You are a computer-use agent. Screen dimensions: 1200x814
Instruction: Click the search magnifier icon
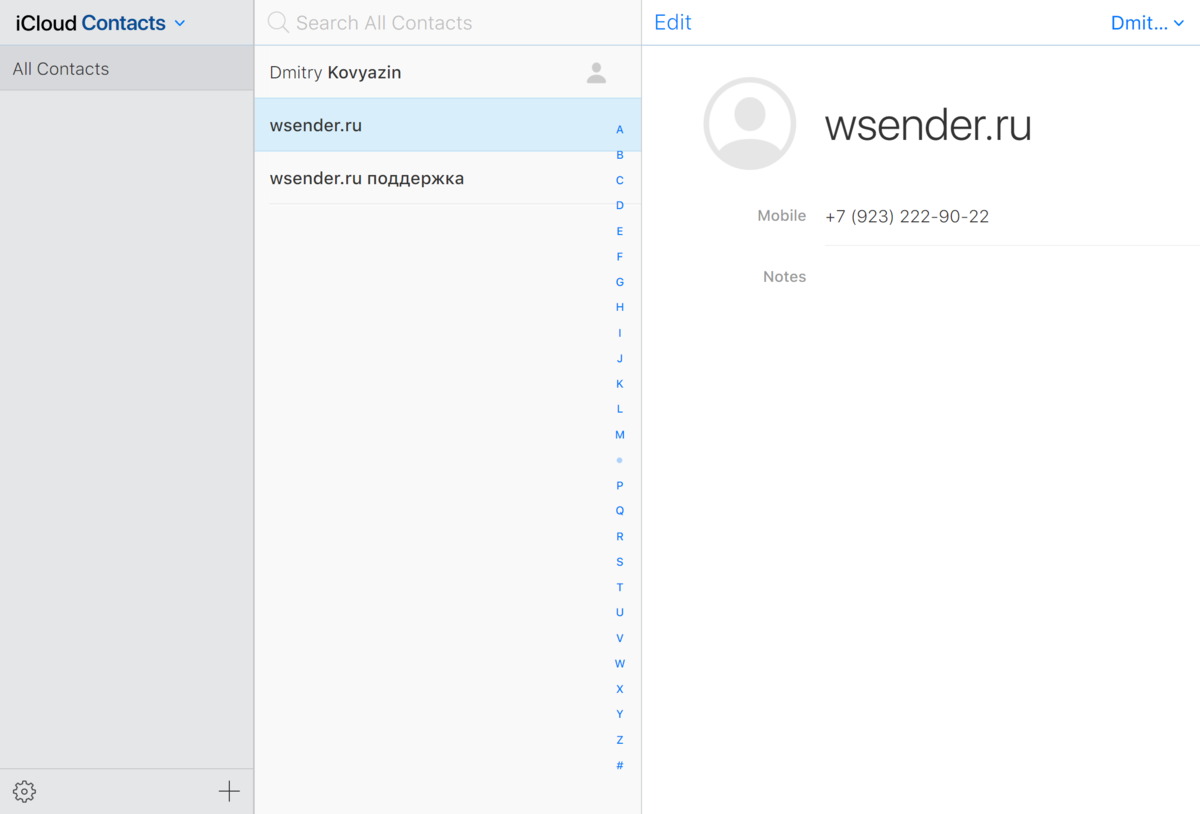point(278,23)
